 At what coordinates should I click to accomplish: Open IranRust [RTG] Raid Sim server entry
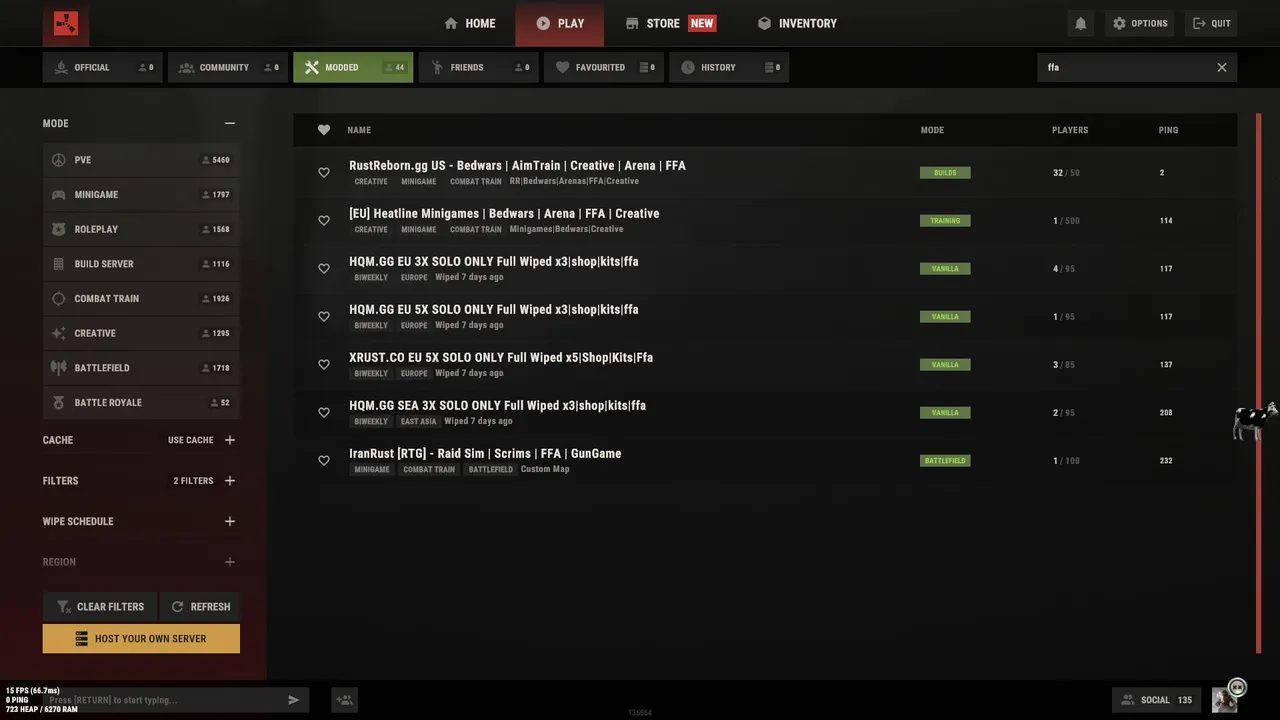[765, 461]
